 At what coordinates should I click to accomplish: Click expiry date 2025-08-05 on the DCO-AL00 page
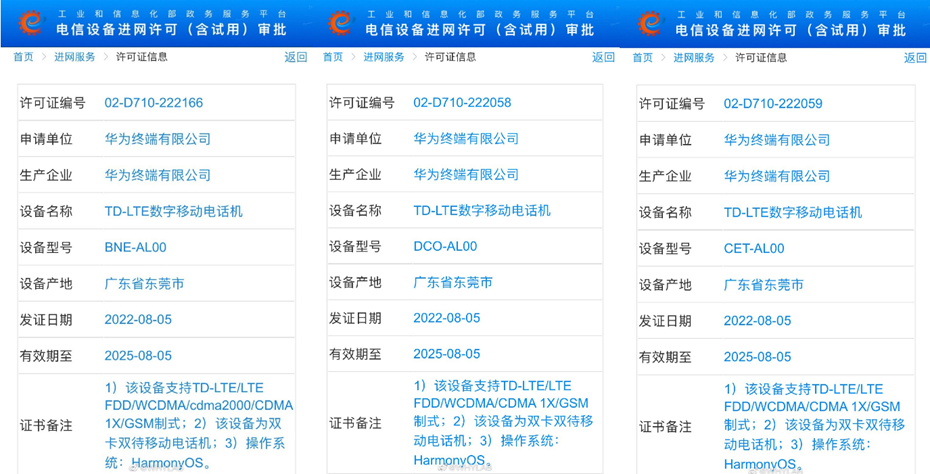pyautogui.click(x=447, y=354)
